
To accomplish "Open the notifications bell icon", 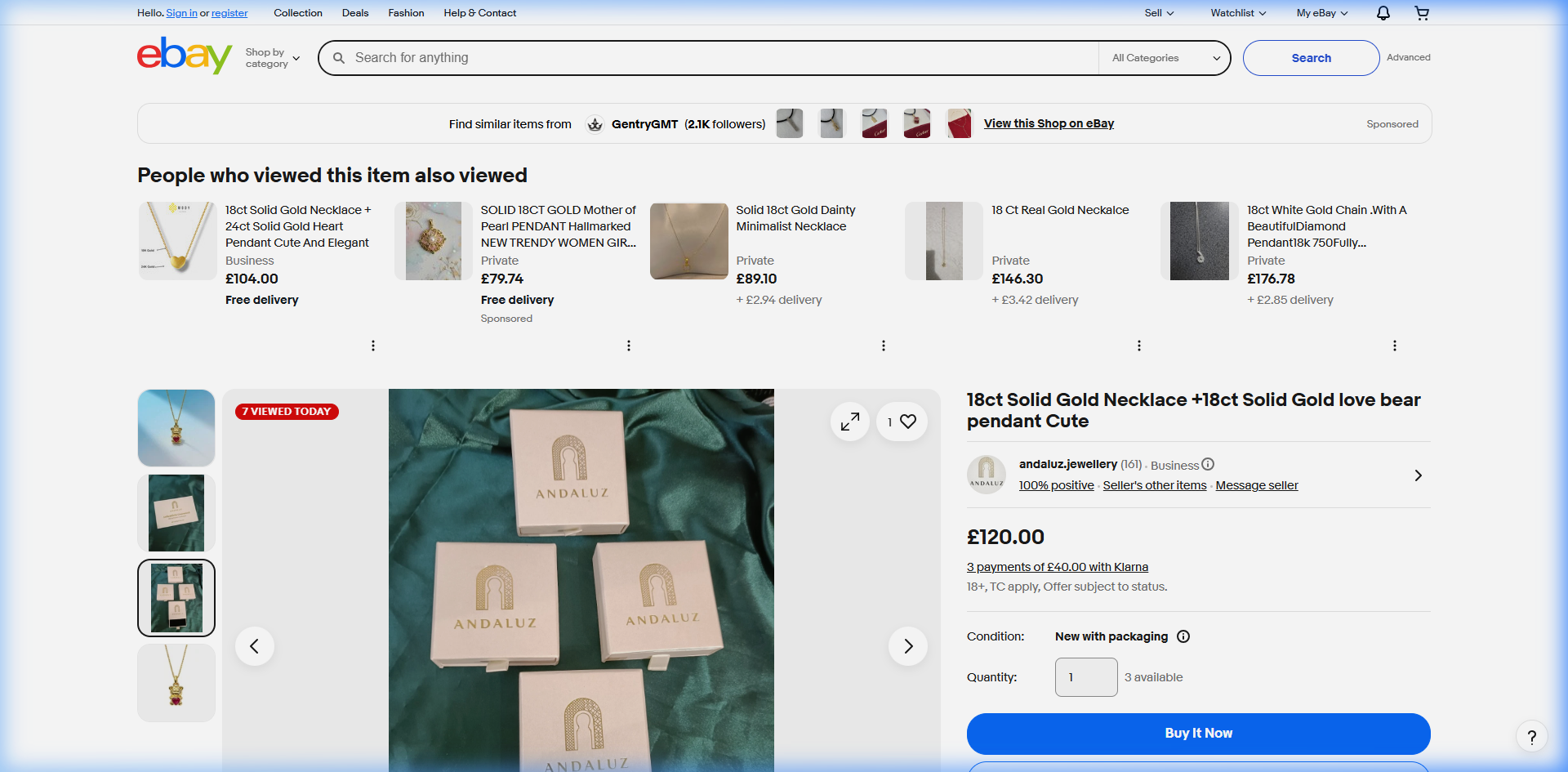I will pos(1383,13).
